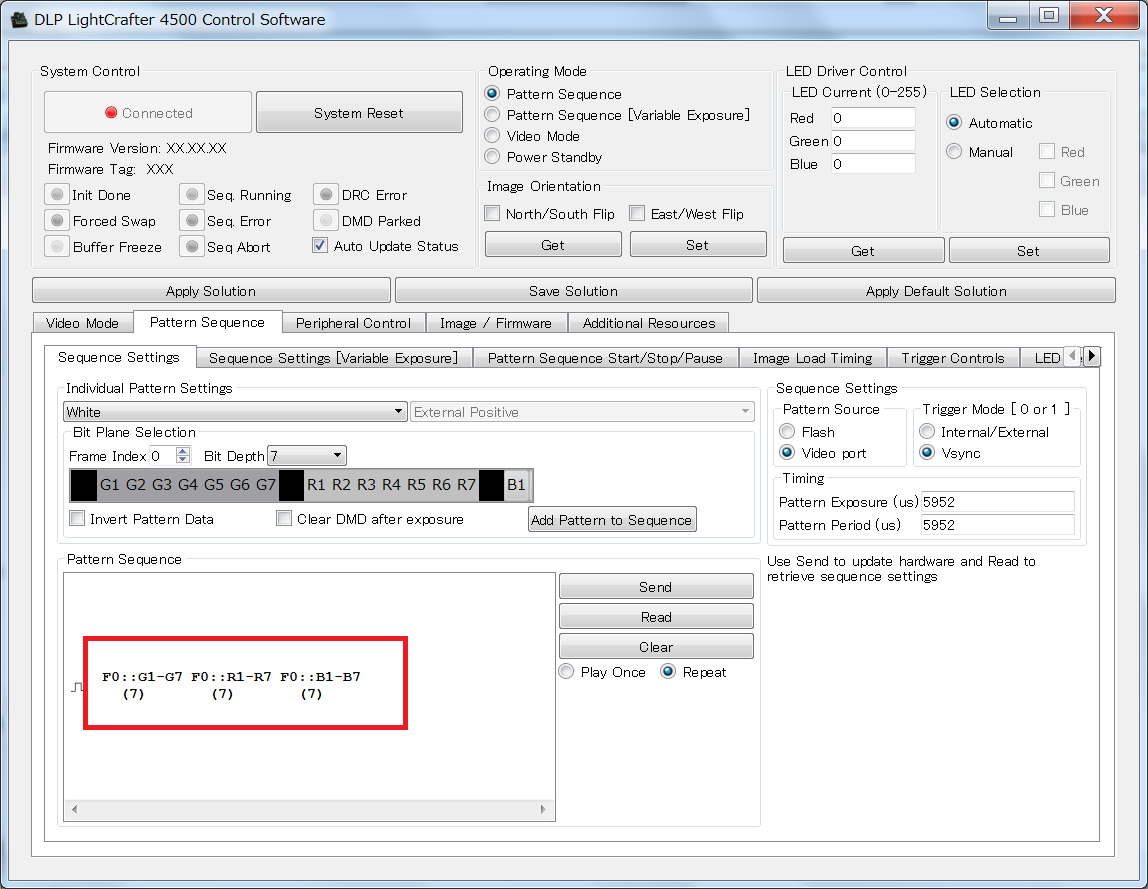Select Pattern Sequence operating mode
The height and width of the screenshot is (889, 1148).
(x=492, y=94)
